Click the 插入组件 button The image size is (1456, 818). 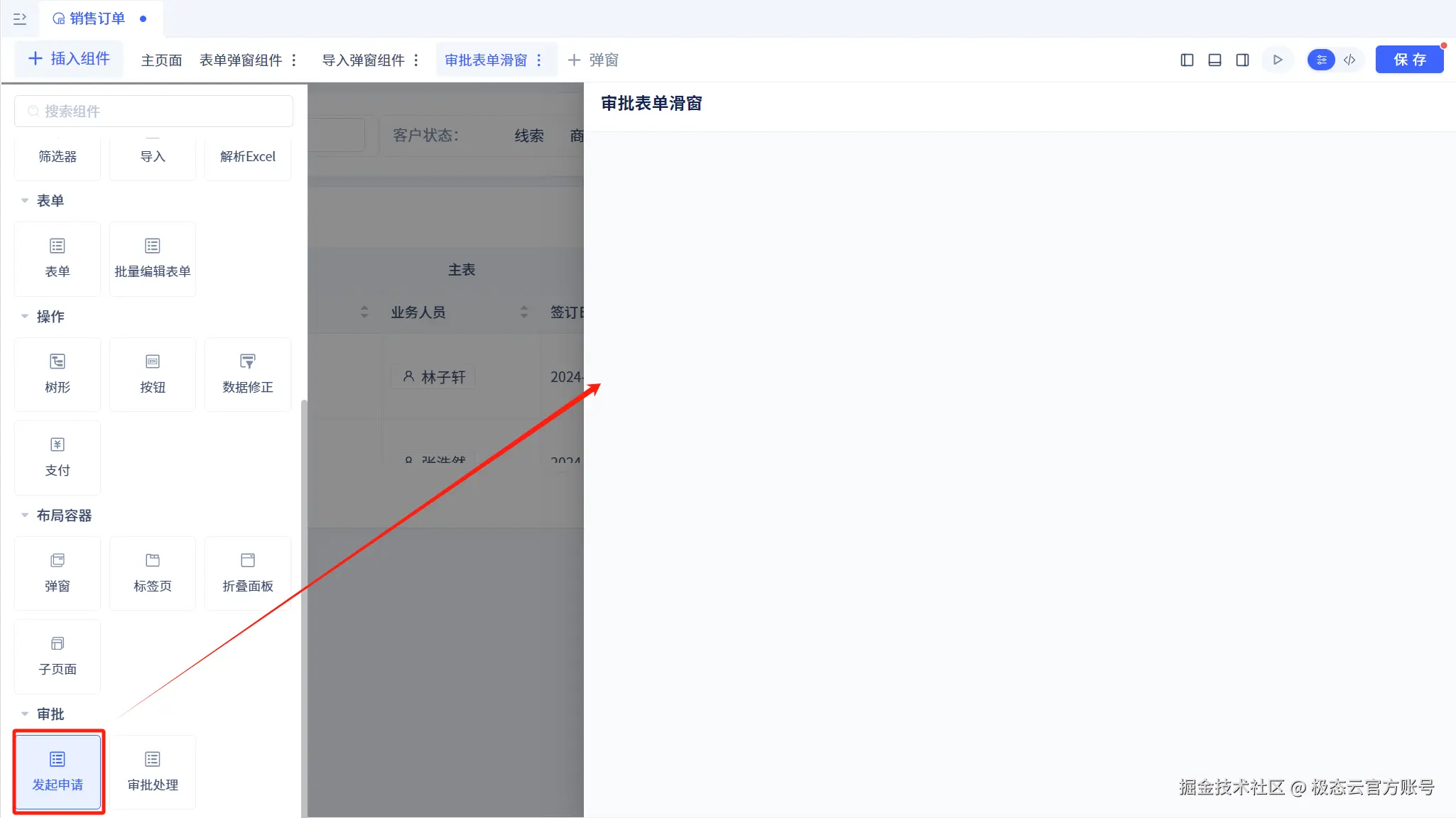(69, 59)
